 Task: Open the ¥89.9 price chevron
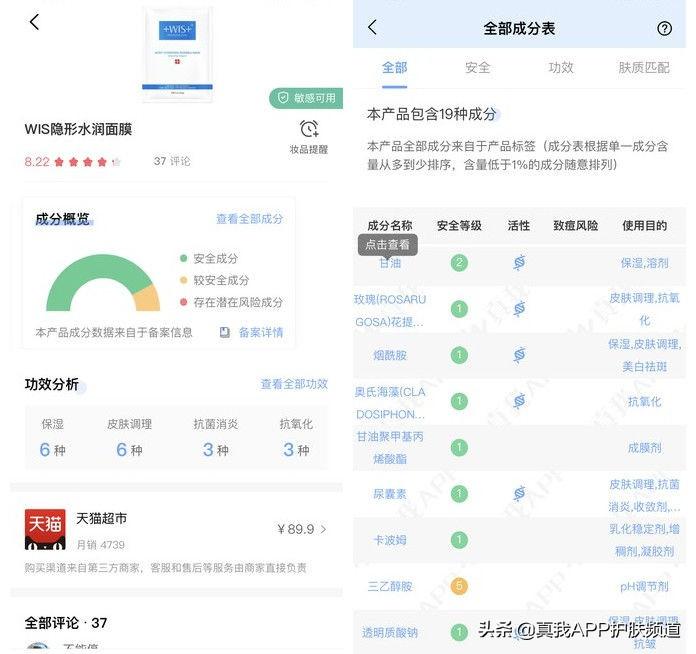[x=323, y=529]
